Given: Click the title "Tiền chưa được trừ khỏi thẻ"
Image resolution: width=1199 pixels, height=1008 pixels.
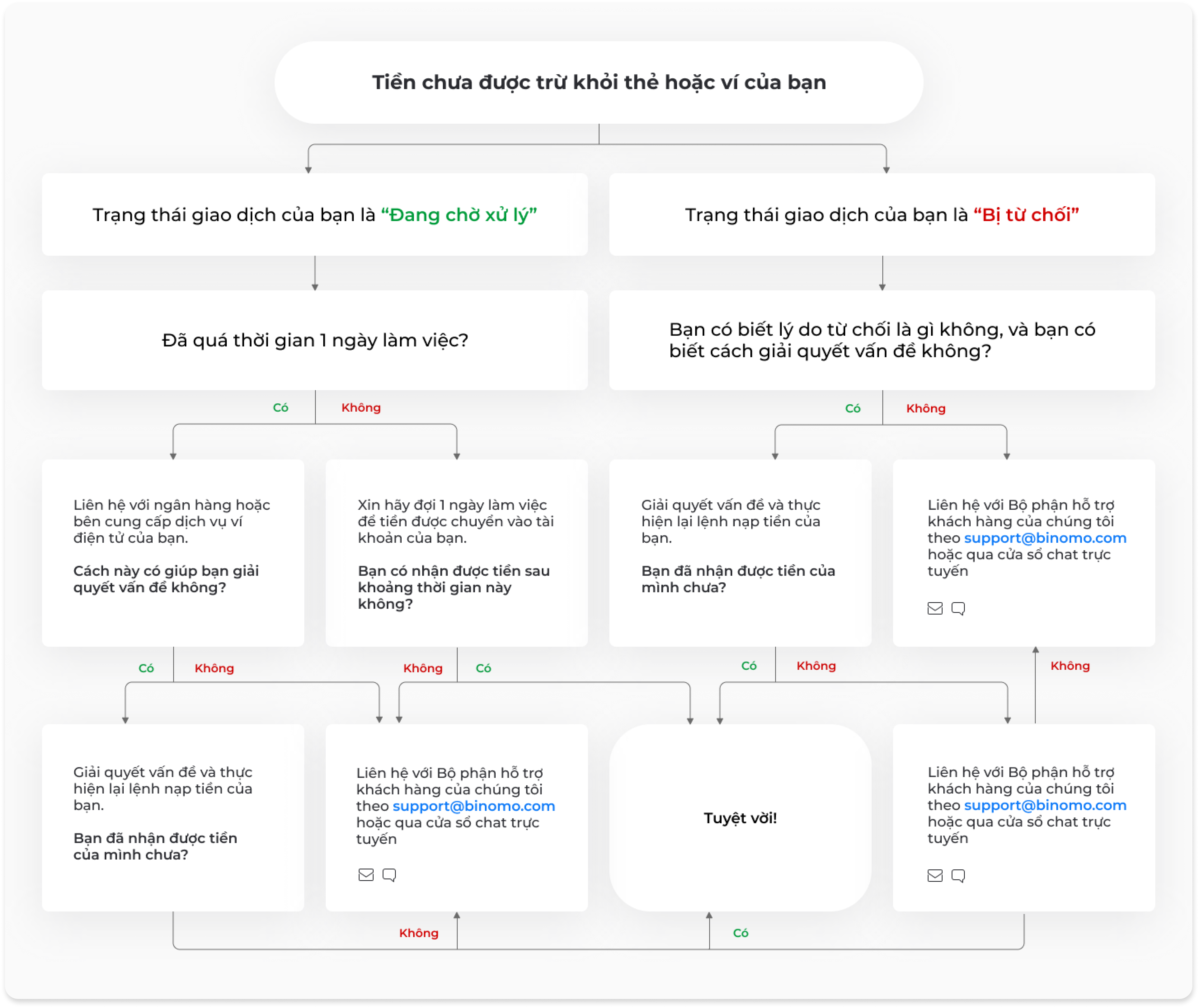Looking at the screenshot, I should [x=599, y=82].
